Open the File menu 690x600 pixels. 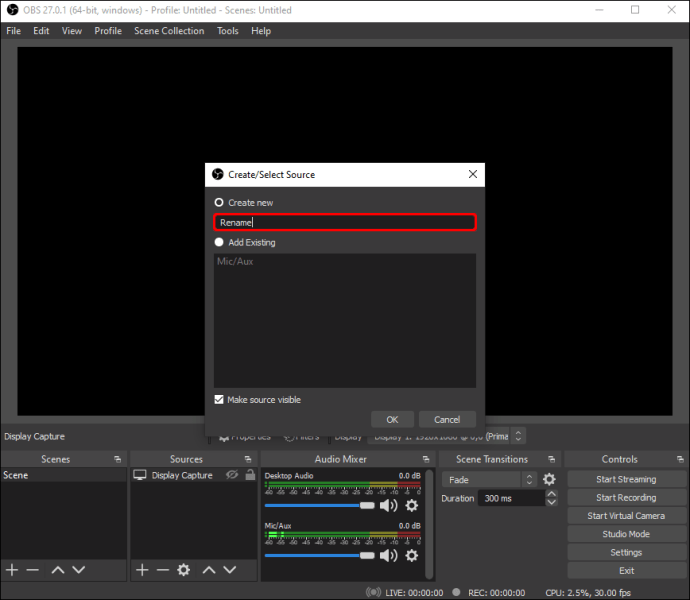point(13,31)
